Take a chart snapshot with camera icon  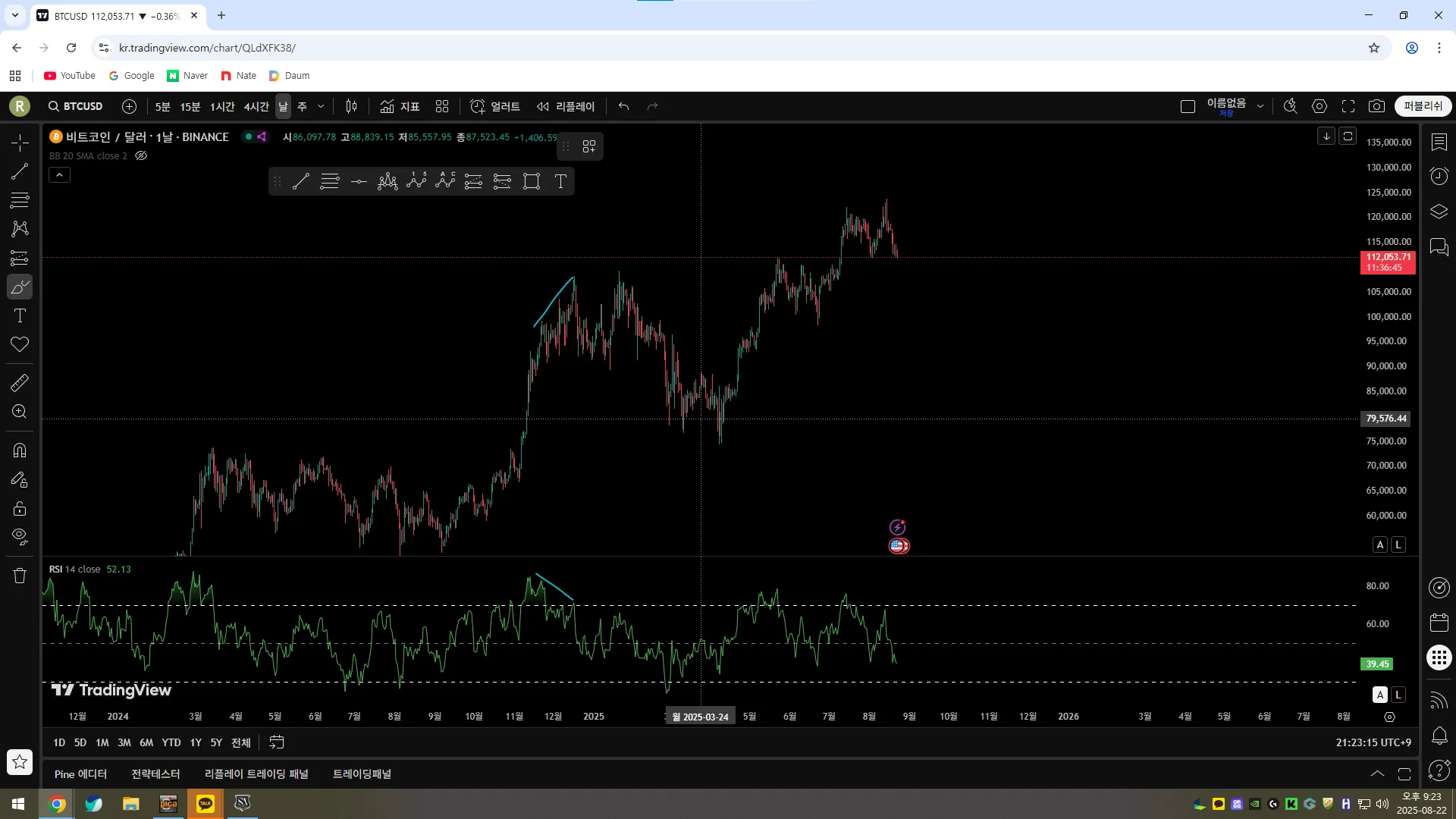pos(1376,106)
